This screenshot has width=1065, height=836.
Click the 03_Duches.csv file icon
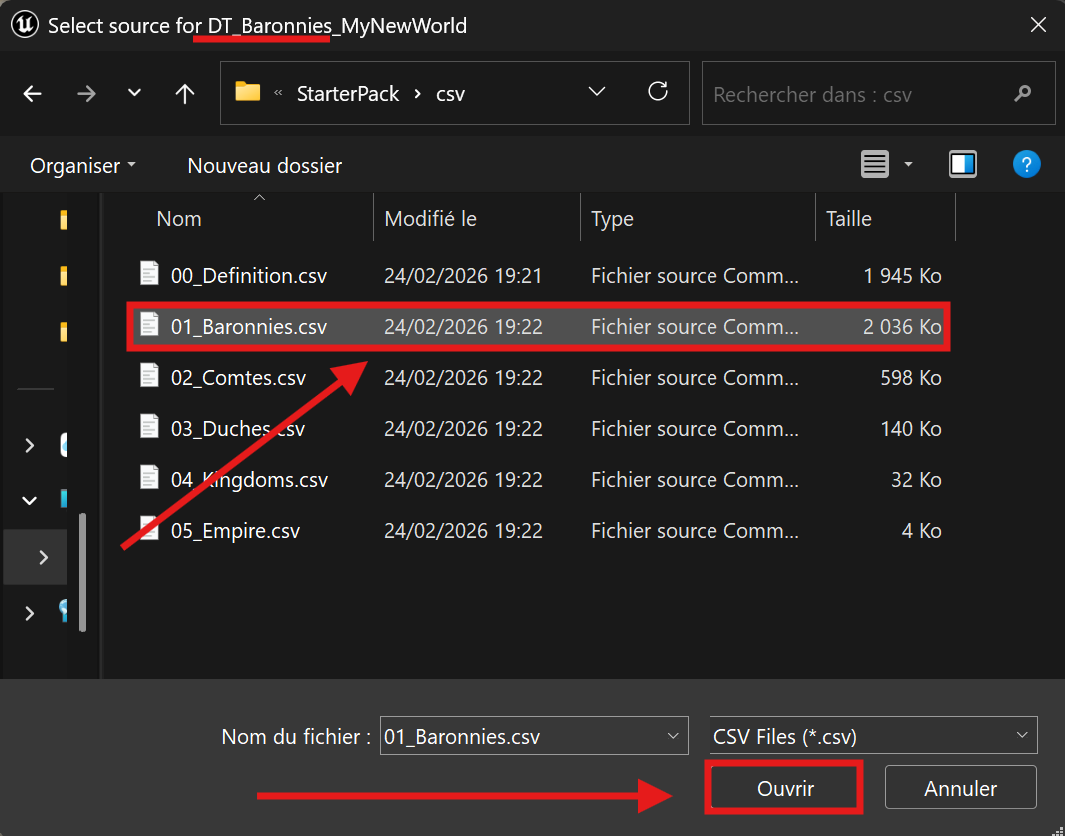click(149, 426)
